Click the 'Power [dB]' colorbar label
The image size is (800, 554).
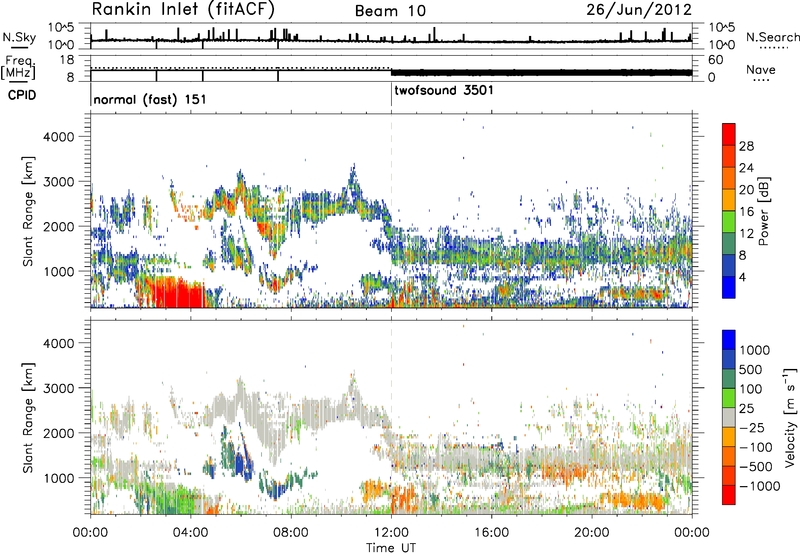764,211
